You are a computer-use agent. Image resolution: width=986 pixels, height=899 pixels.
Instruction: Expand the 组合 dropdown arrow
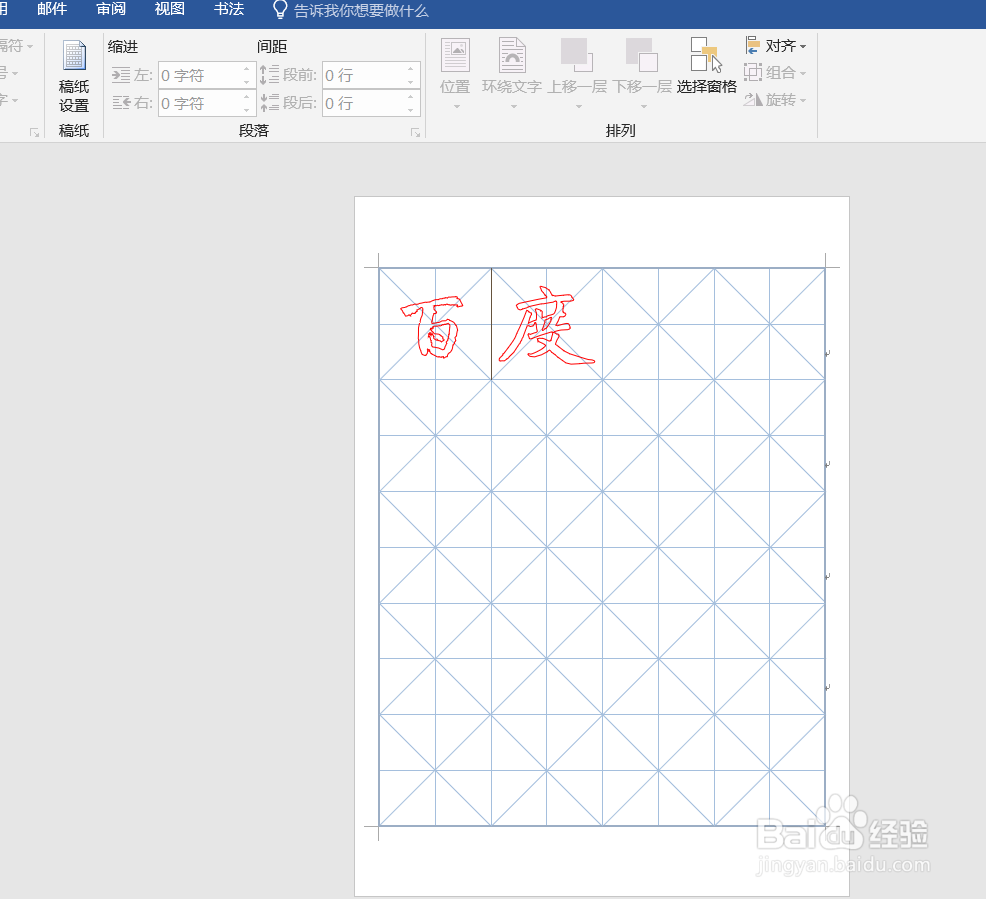tap(803, 74)
